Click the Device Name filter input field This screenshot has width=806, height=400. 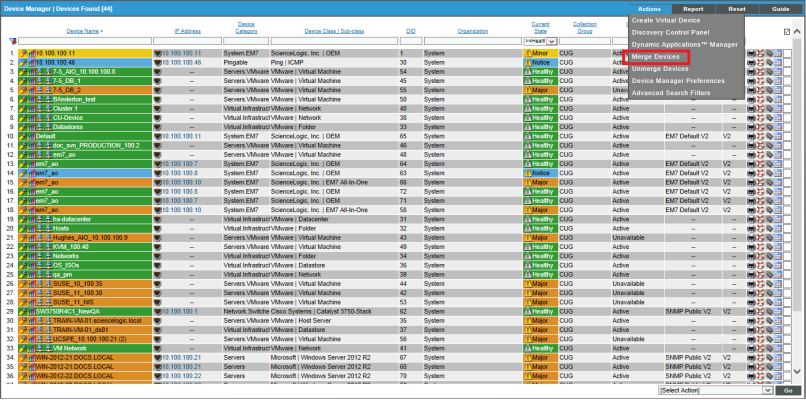85,41
